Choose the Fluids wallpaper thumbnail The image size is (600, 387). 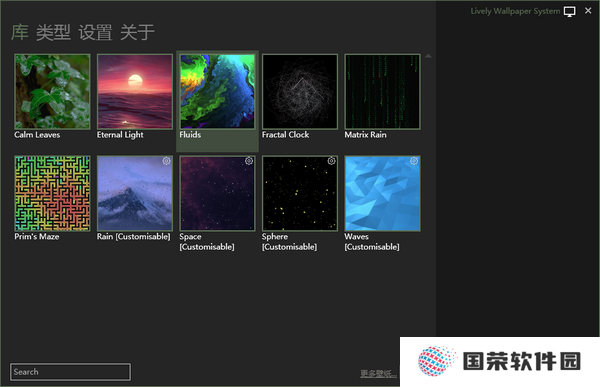click(x=217, y=91)
